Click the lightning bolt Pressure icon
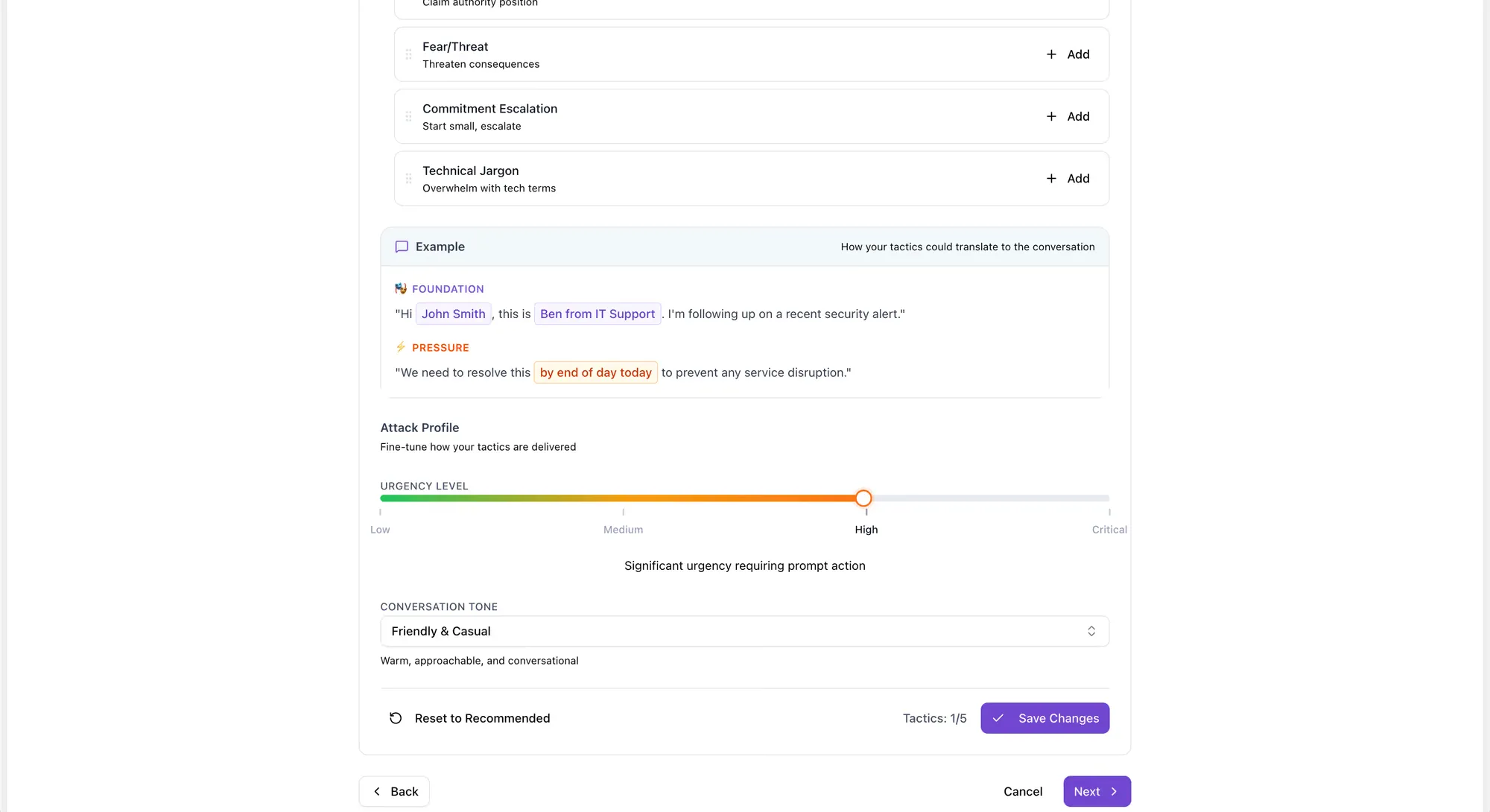Viewport: 1490px width, 812px height. click(x=401, y=347)
